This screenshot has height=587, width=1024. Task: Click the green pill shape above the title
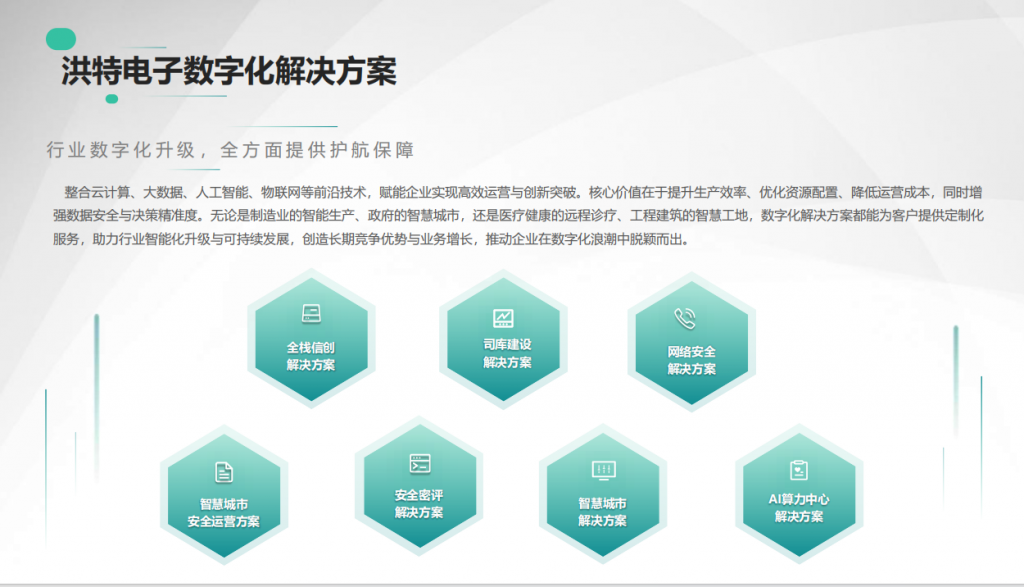coord(61,38)
